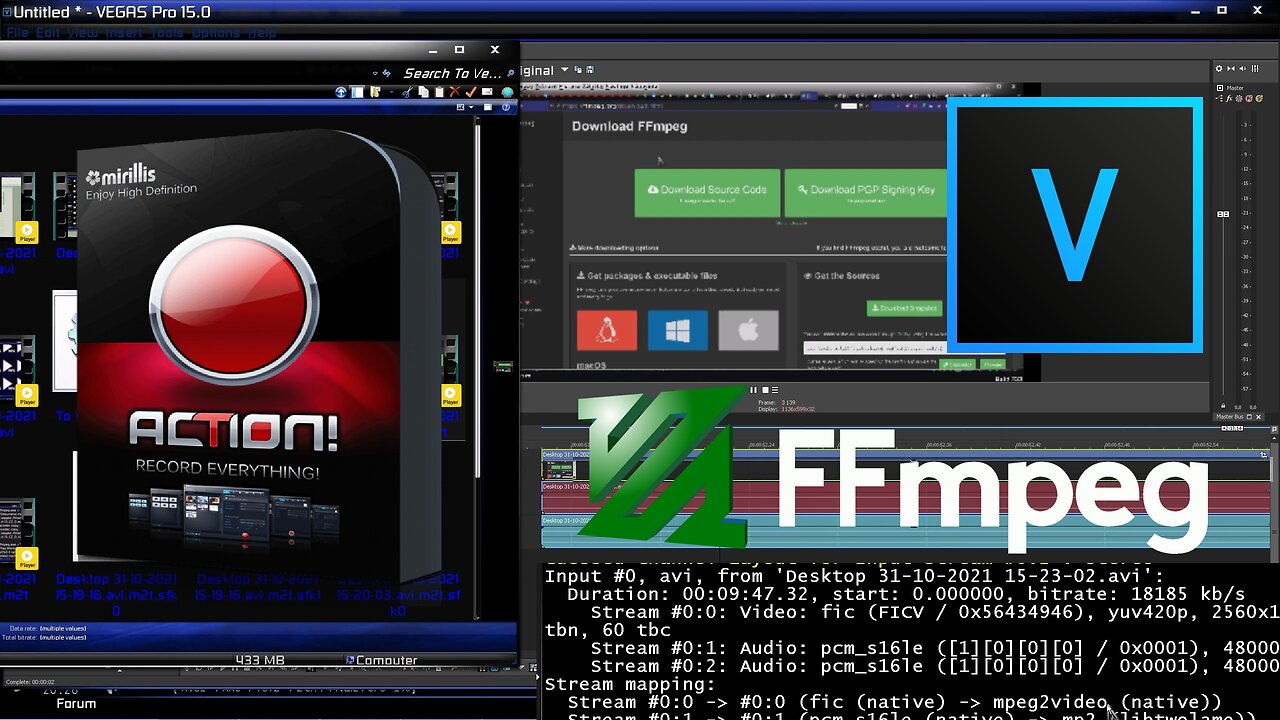Click the red X Delete icon

[x=454, y=92]
